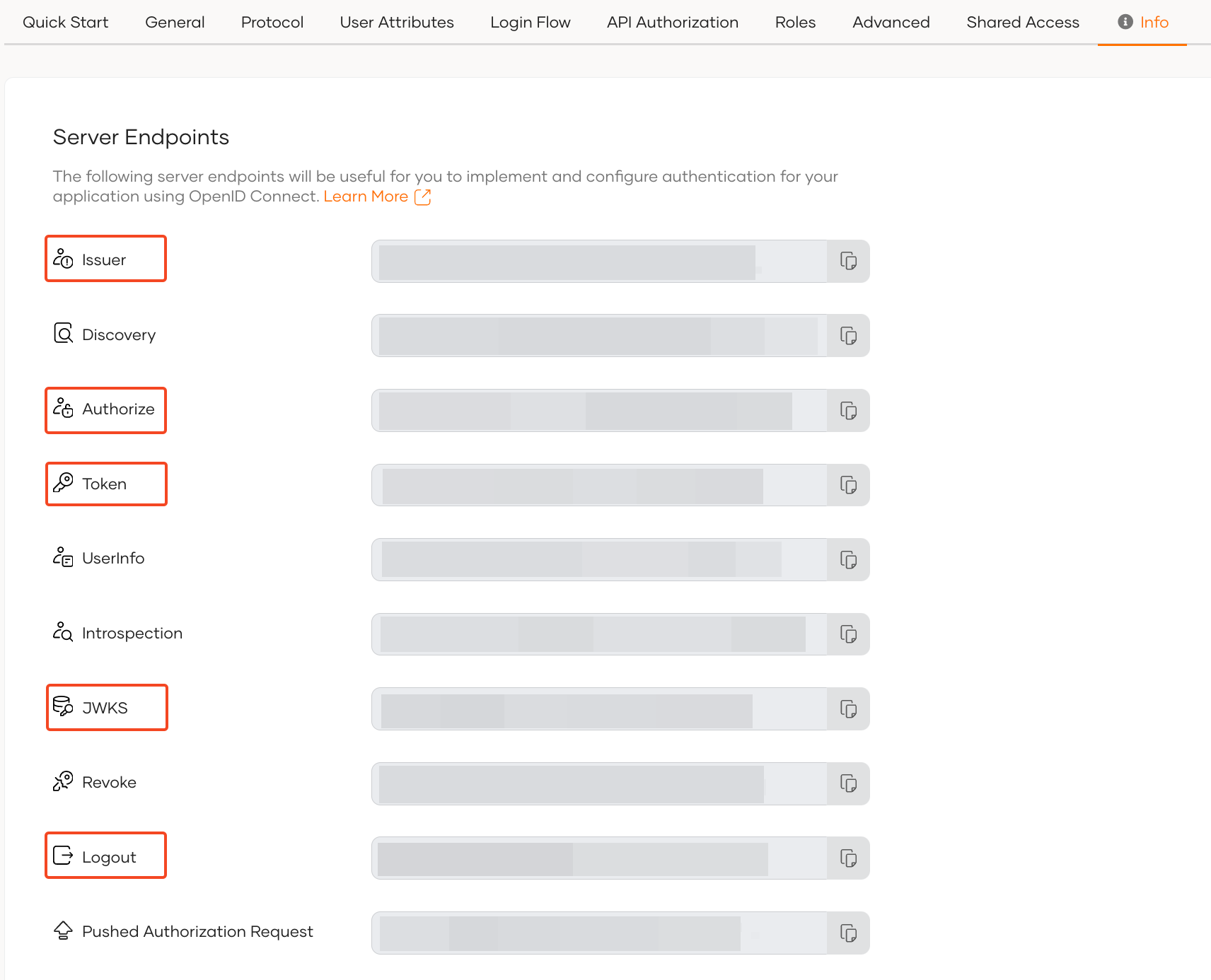Click the Issuer URL field
The height and width of the screenshot is (980, 1211).
(600, 261)
